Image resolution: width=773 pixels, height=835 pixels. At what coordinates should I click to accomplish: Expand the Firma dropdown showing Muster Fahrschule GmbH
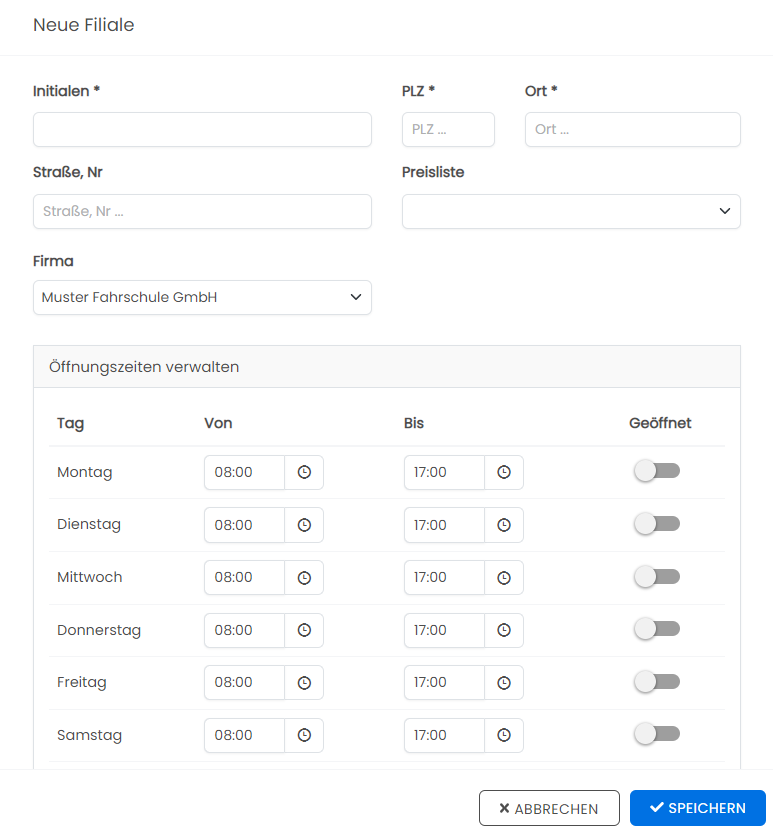[202, 298]
